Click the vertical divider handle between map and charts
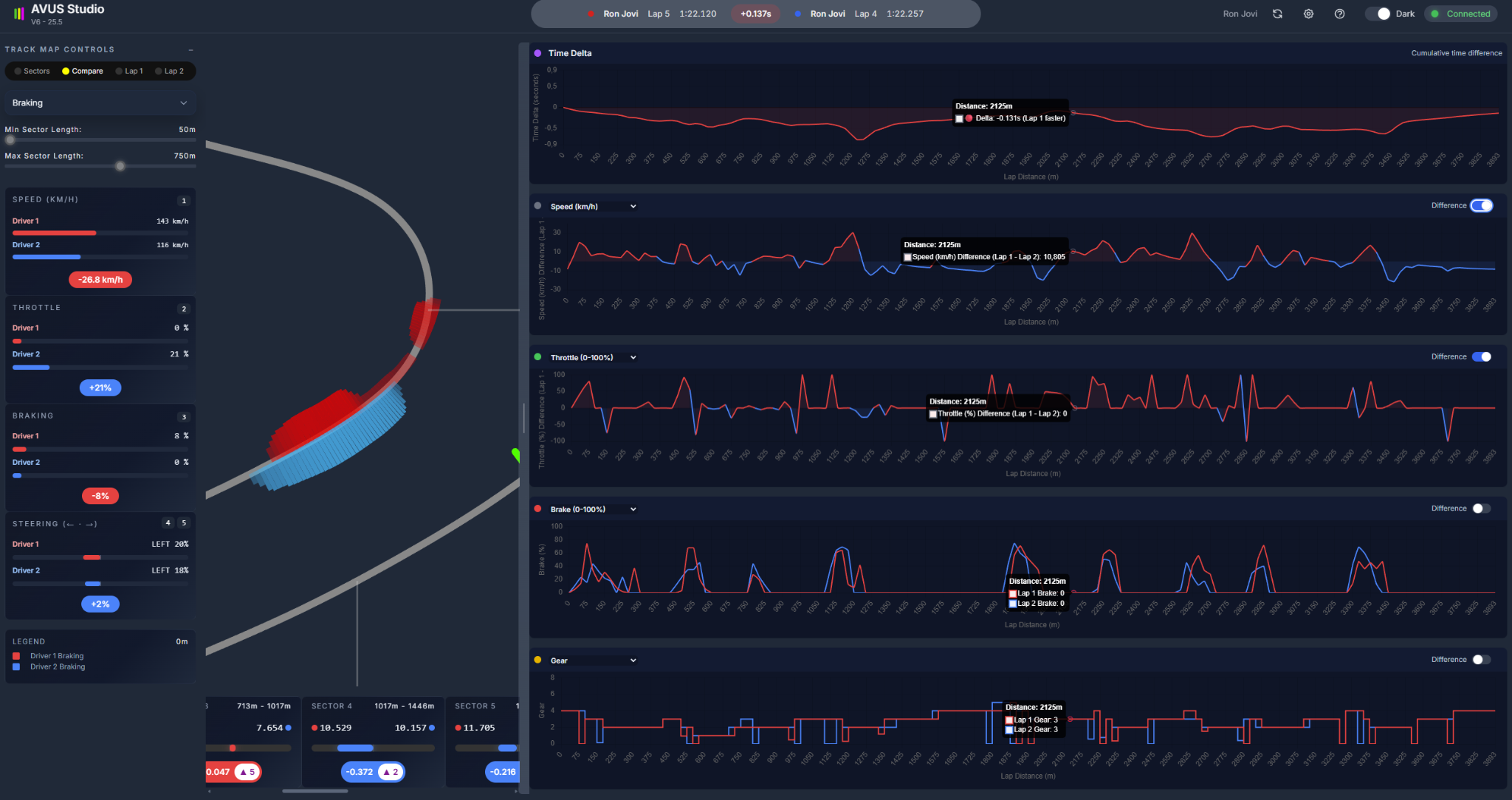 pos(523,418)
